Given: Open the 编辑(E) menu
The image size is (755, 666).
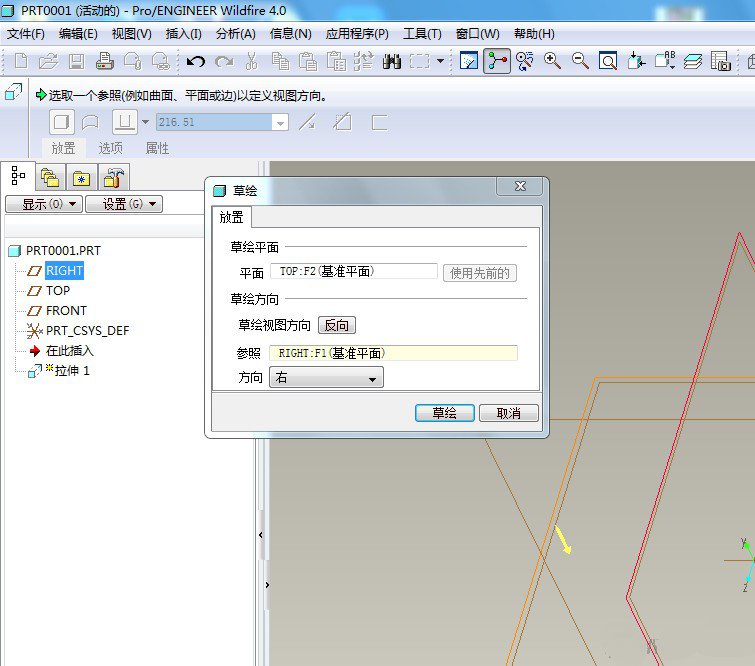Looking at the screenshot, I should (78, 34).
